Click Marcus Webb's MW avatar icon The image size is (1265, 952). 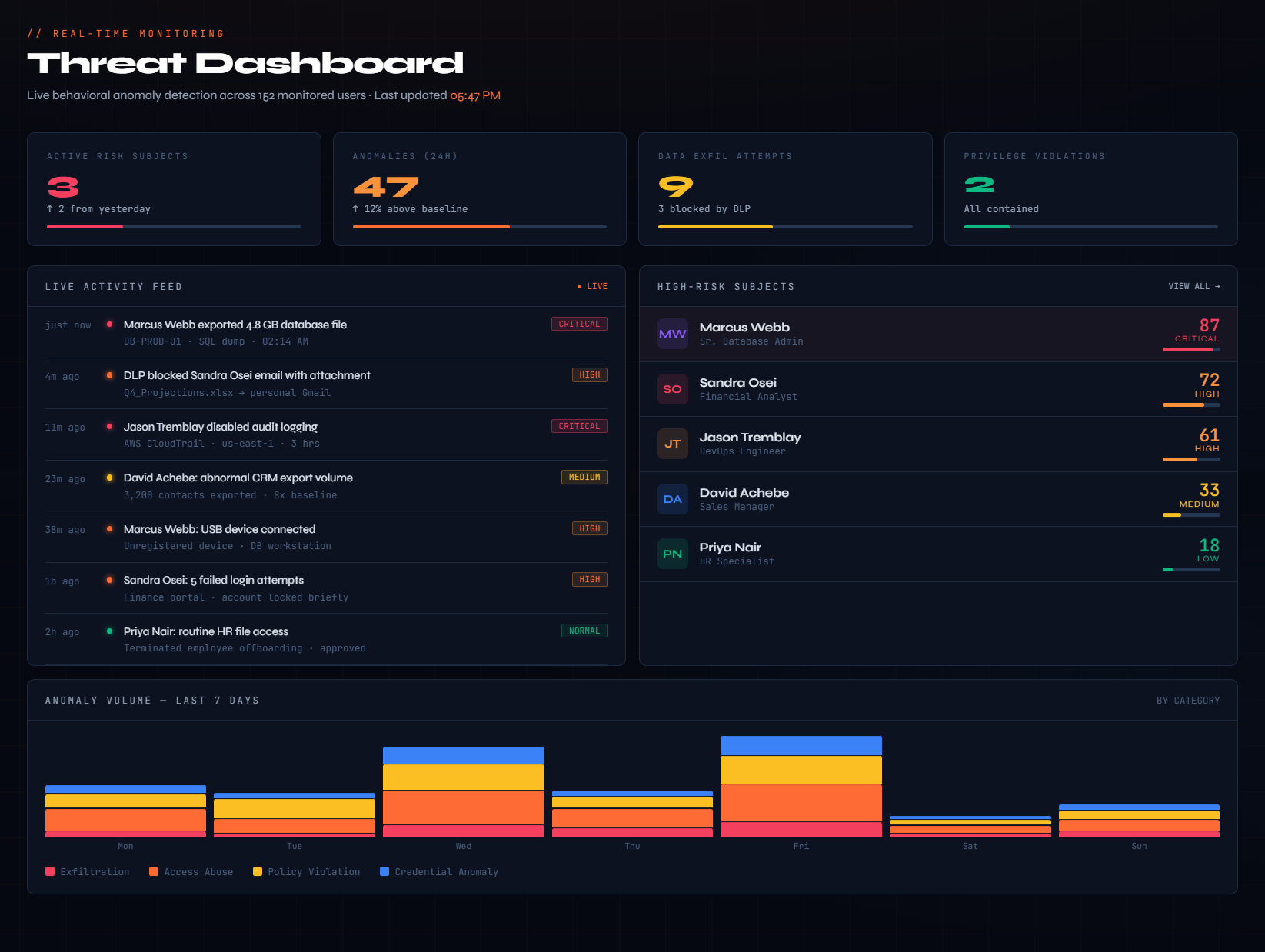[x=672, y=334]
